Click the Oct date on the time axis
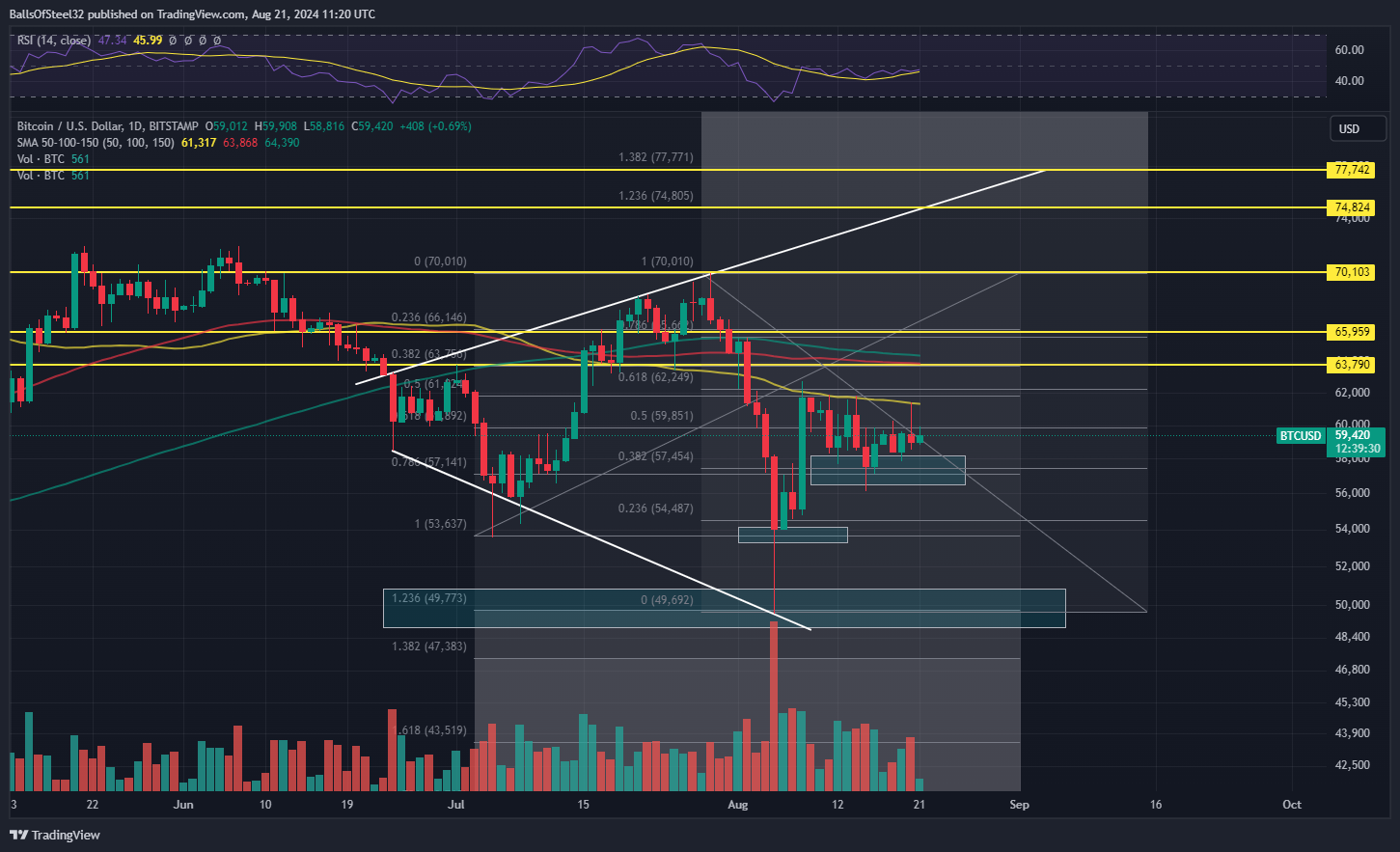The image size is (1400, 852). click(1292, 805)
